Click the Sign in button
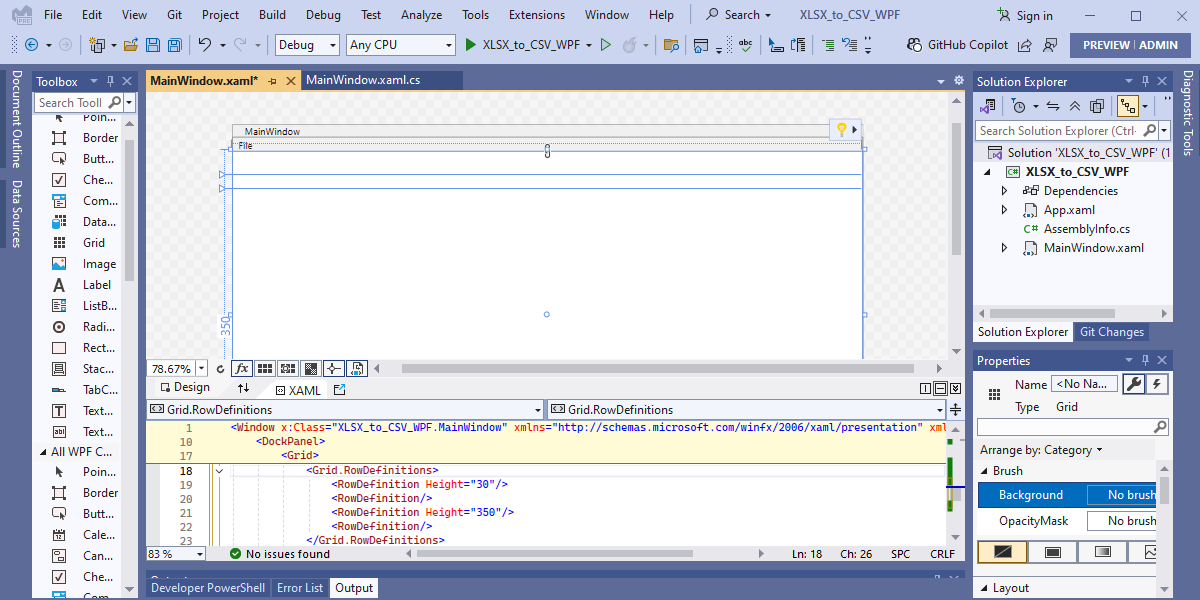The image size is (1200, 600). tap(1025, 15)
